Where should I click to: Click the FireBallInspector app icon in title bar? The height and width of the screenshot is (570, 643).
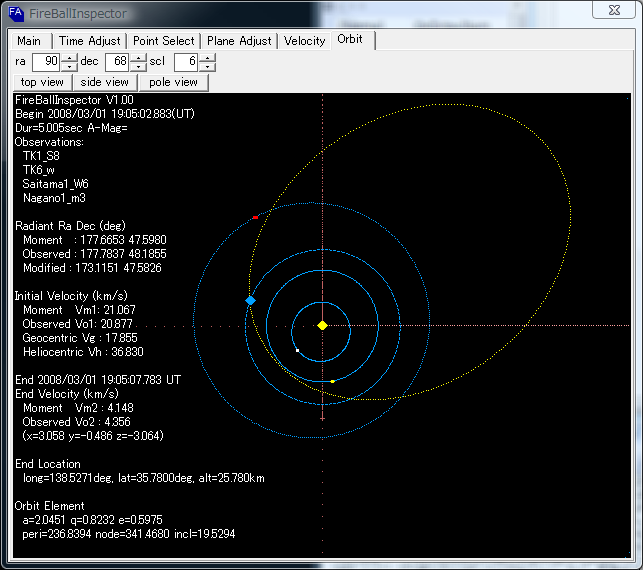[15, 12]
